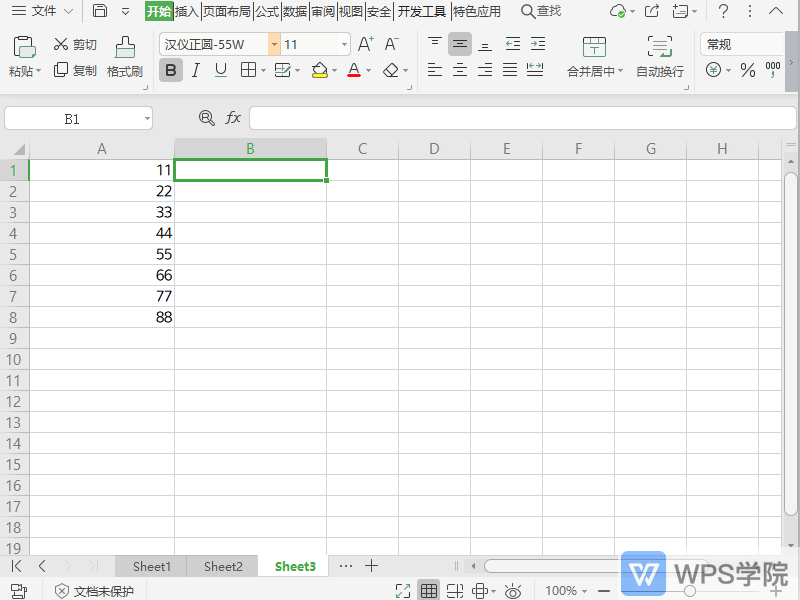Click the font color red A swatch
Image resolution: width=800 pixels, height=600 pixels.
[353, 70]
